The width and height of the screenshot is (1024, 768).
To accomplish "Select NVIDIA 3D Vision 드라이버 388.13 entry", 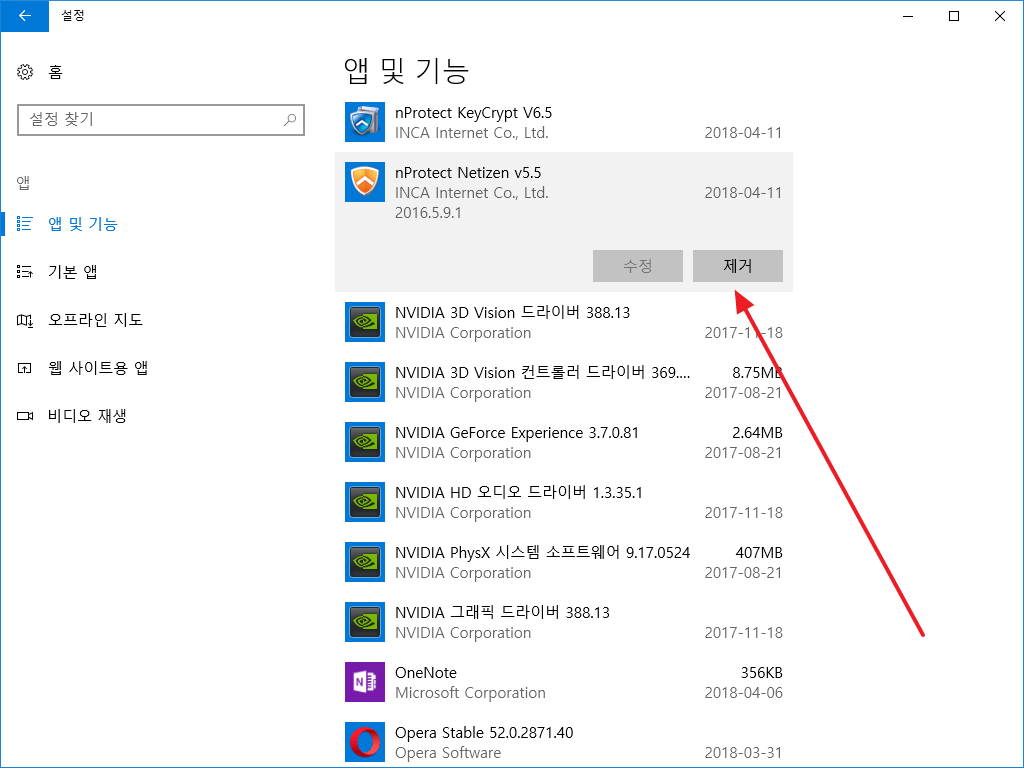I will click(513, 313).
